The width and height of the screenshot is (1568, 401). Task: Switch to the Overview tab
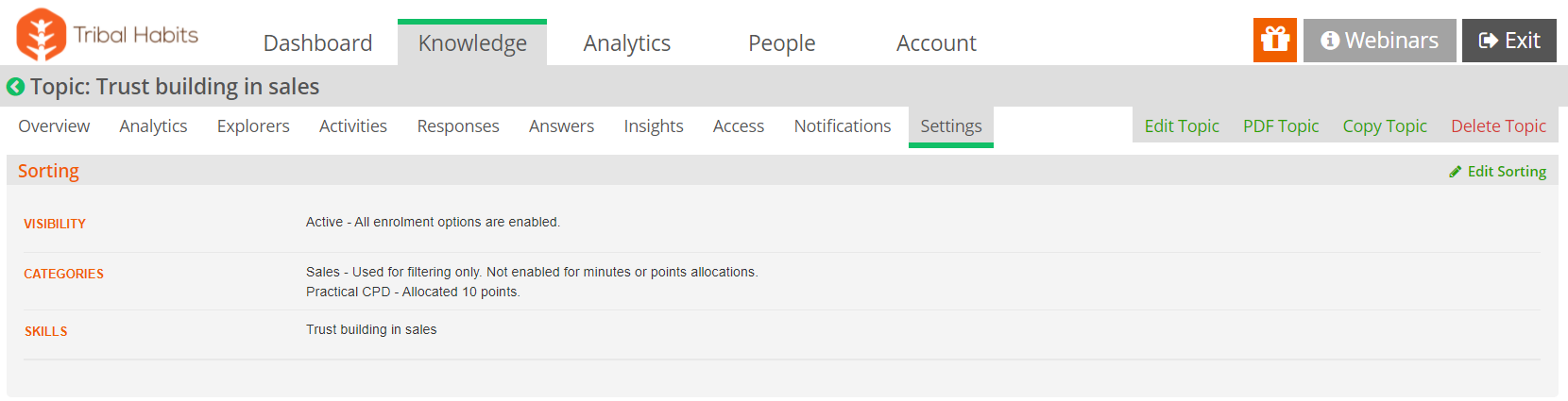pos(54,126)
